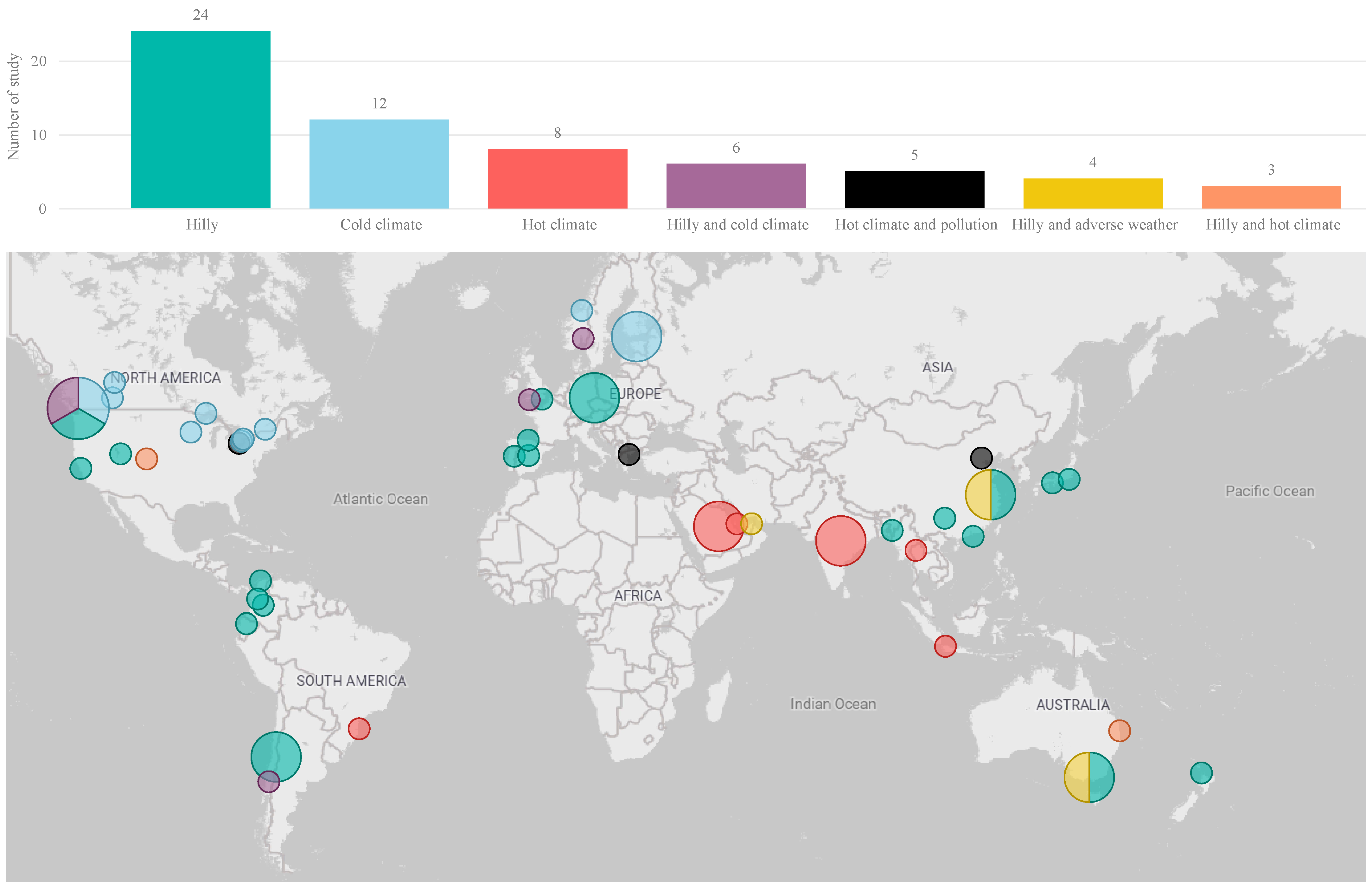Click the Hilly and cold climate axis label
This screenshot has height=890, width=1372.
coord(737,225)
